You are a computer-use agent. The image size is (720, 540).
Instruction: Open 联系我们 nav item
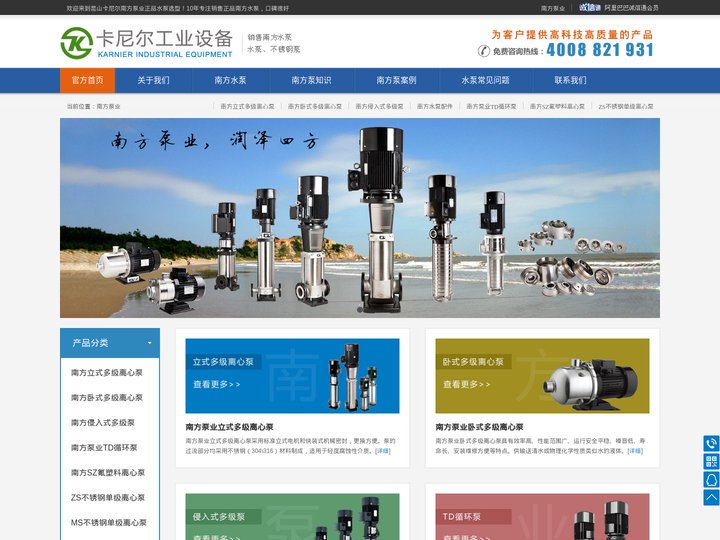point(570,80)
